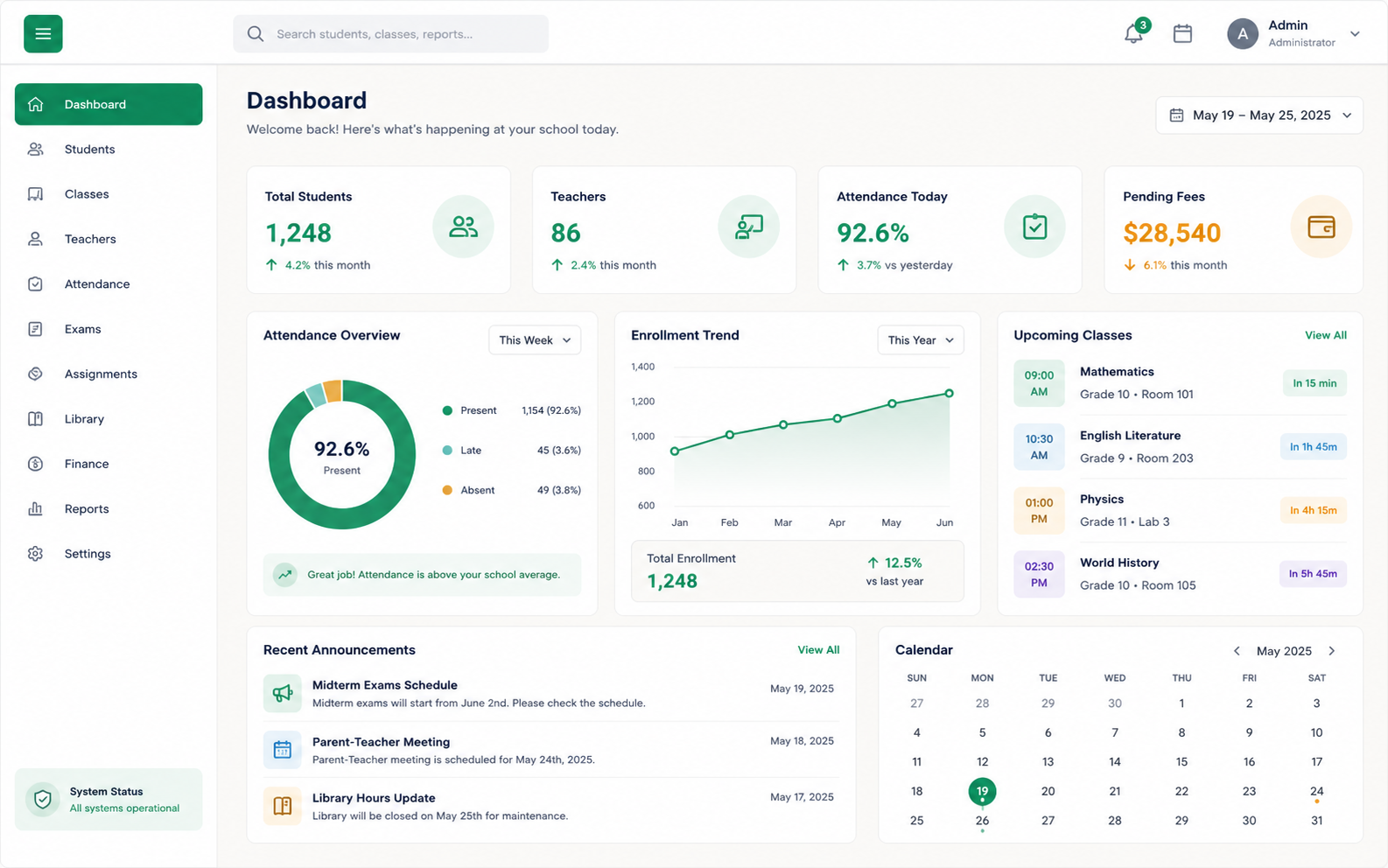This screenshot has height=868, width=1388.
Task: Click the Library sidebar book icon
Action: [x=35, y=419]
